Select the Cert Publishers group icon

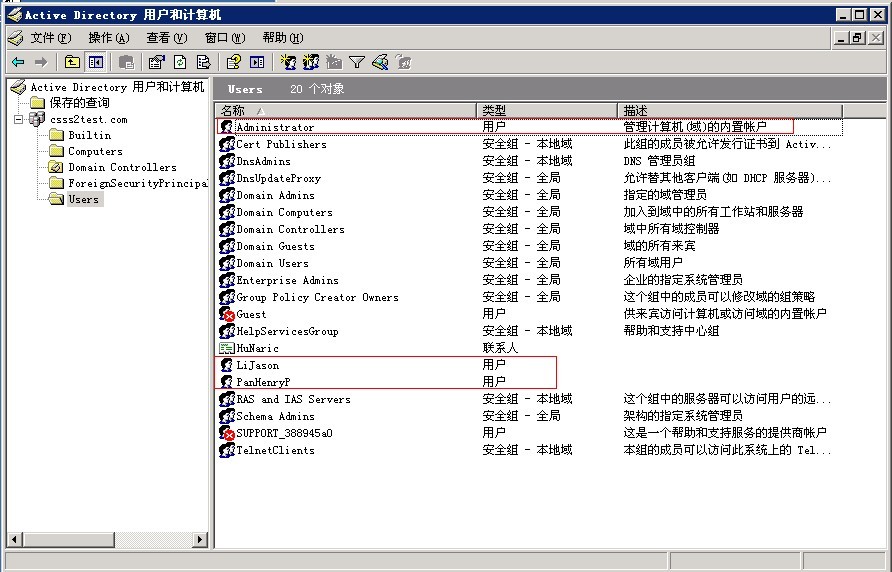(226, 144)
